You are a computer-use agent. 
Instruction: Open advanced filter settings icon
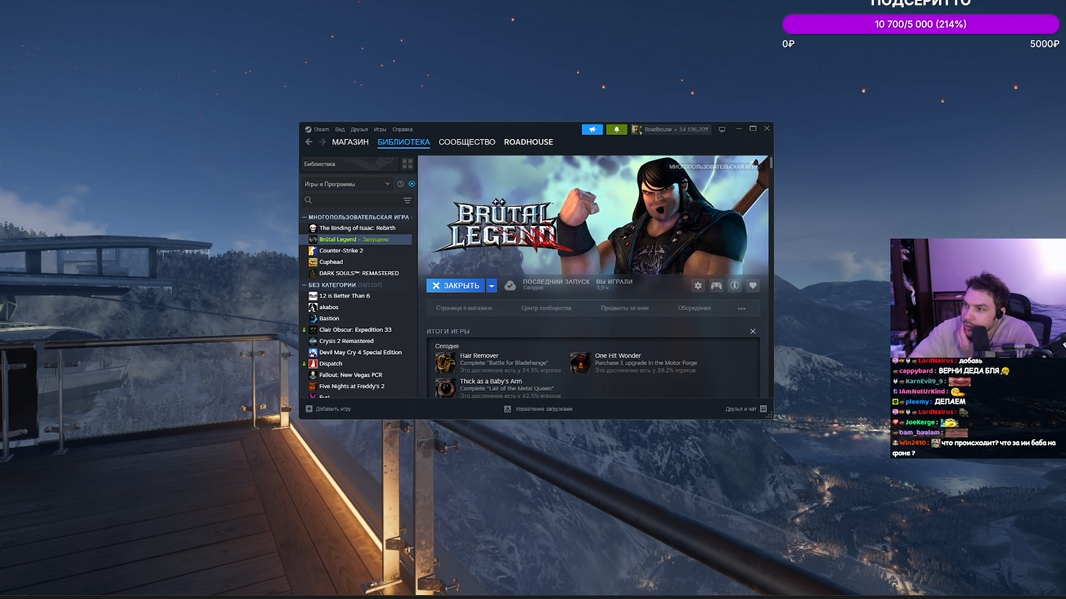[407, 201]
